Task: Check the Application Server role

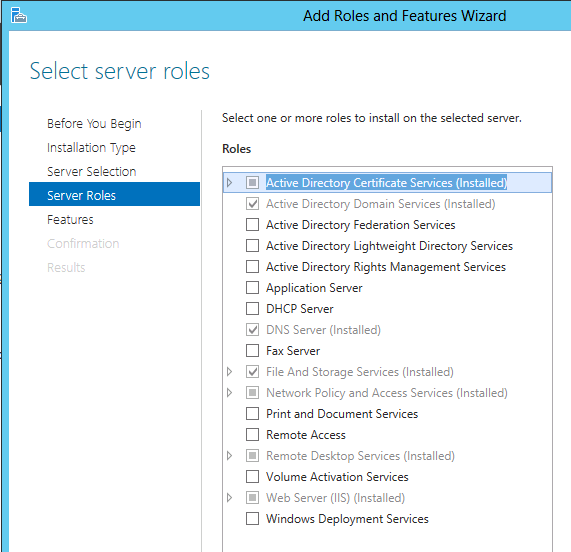Action: [252, 288]
